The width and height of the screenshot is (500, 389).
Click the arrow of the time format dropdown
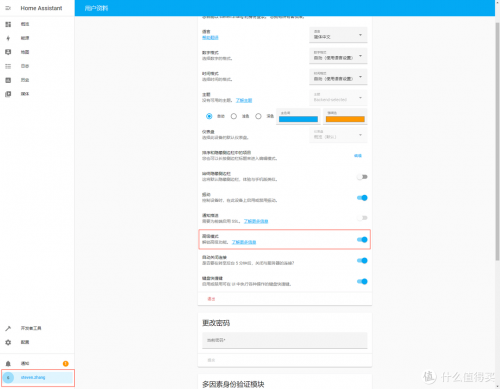click(360, 77)
